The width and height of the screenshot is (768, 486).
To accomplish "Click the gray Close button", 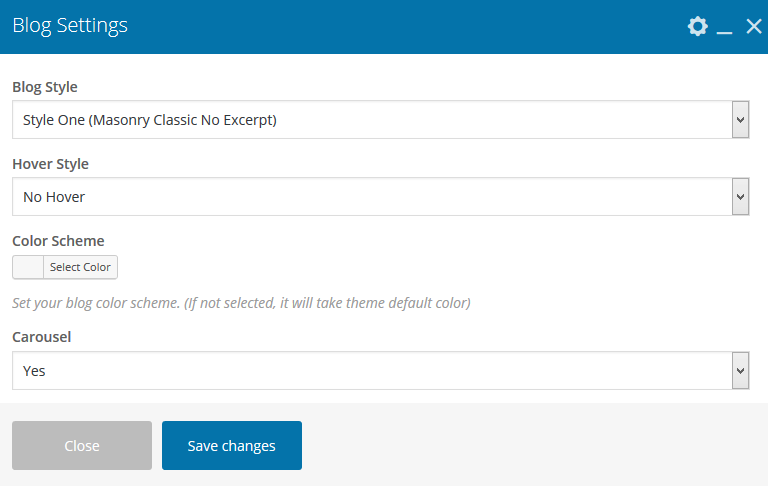I will (82, 446).
